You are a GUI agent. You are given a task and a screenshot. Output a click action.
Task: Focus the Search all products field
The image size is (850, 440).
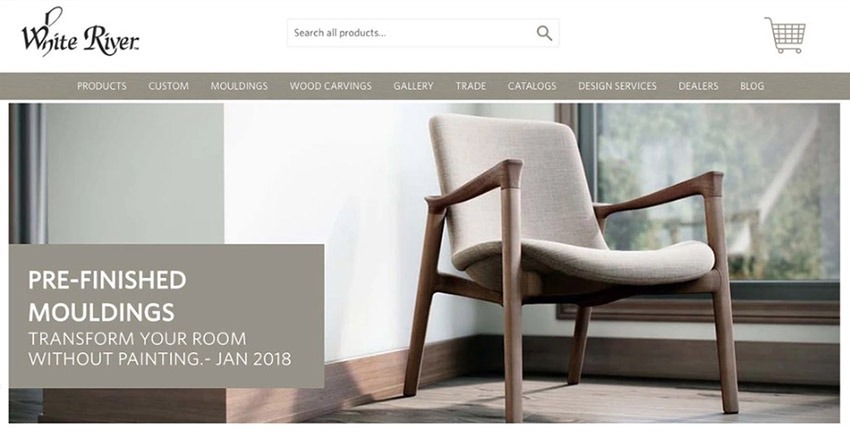coord(423,33)
